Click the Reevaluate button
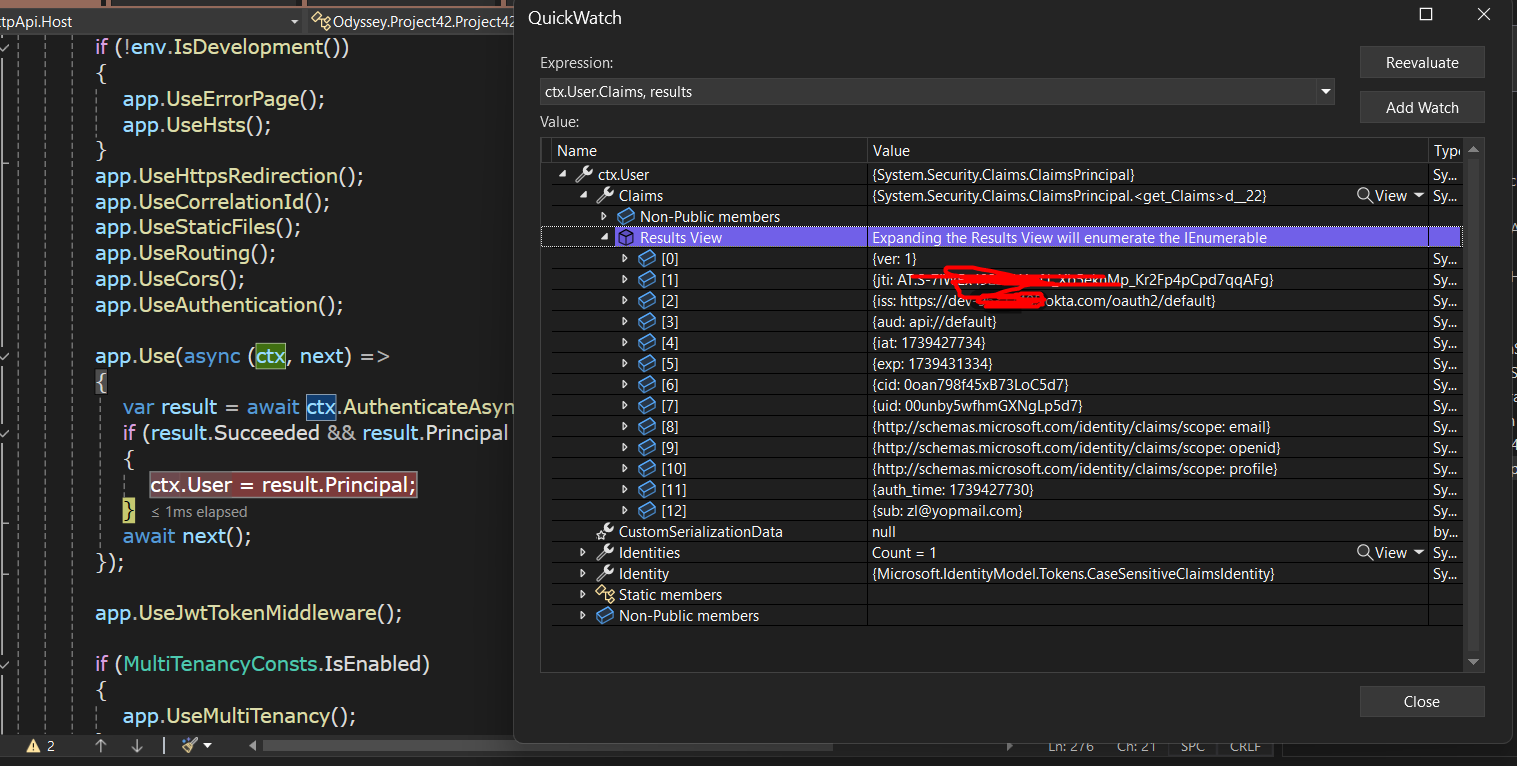This screenshot has width=1517, height=766. (x=1421, y=62)
